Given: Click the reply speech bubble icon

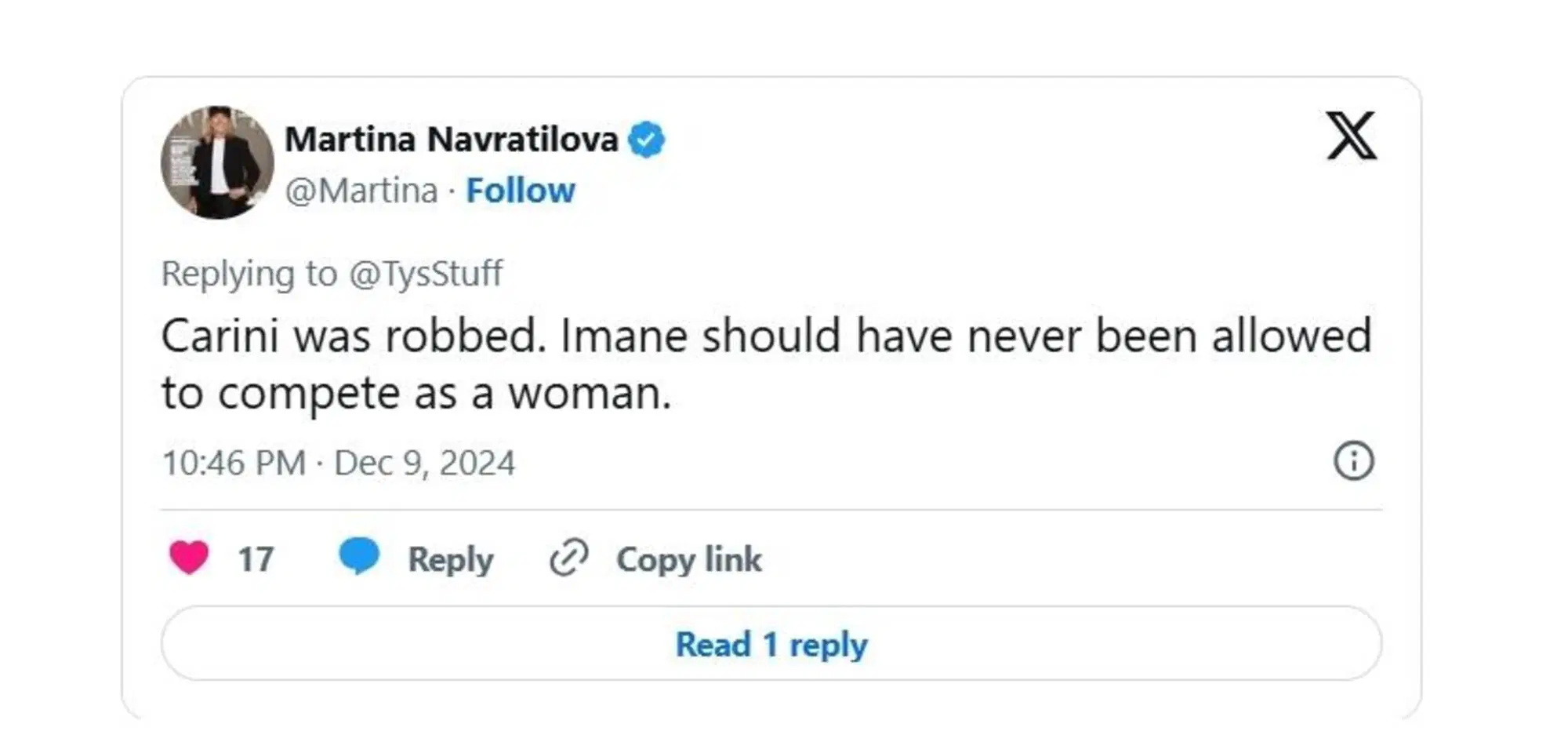Looking at the screenshot, I should point(359,558).
